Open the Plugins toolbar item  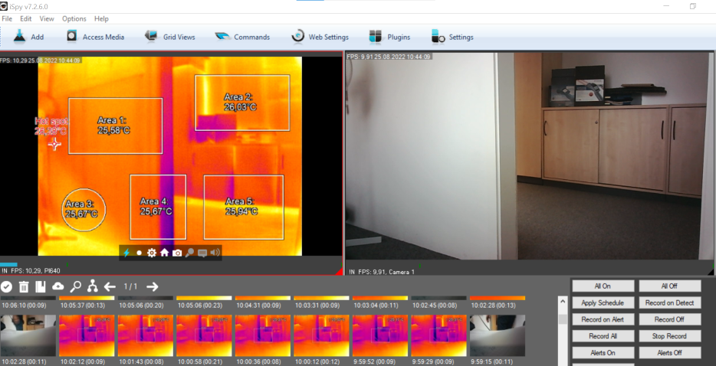point(390,37)
